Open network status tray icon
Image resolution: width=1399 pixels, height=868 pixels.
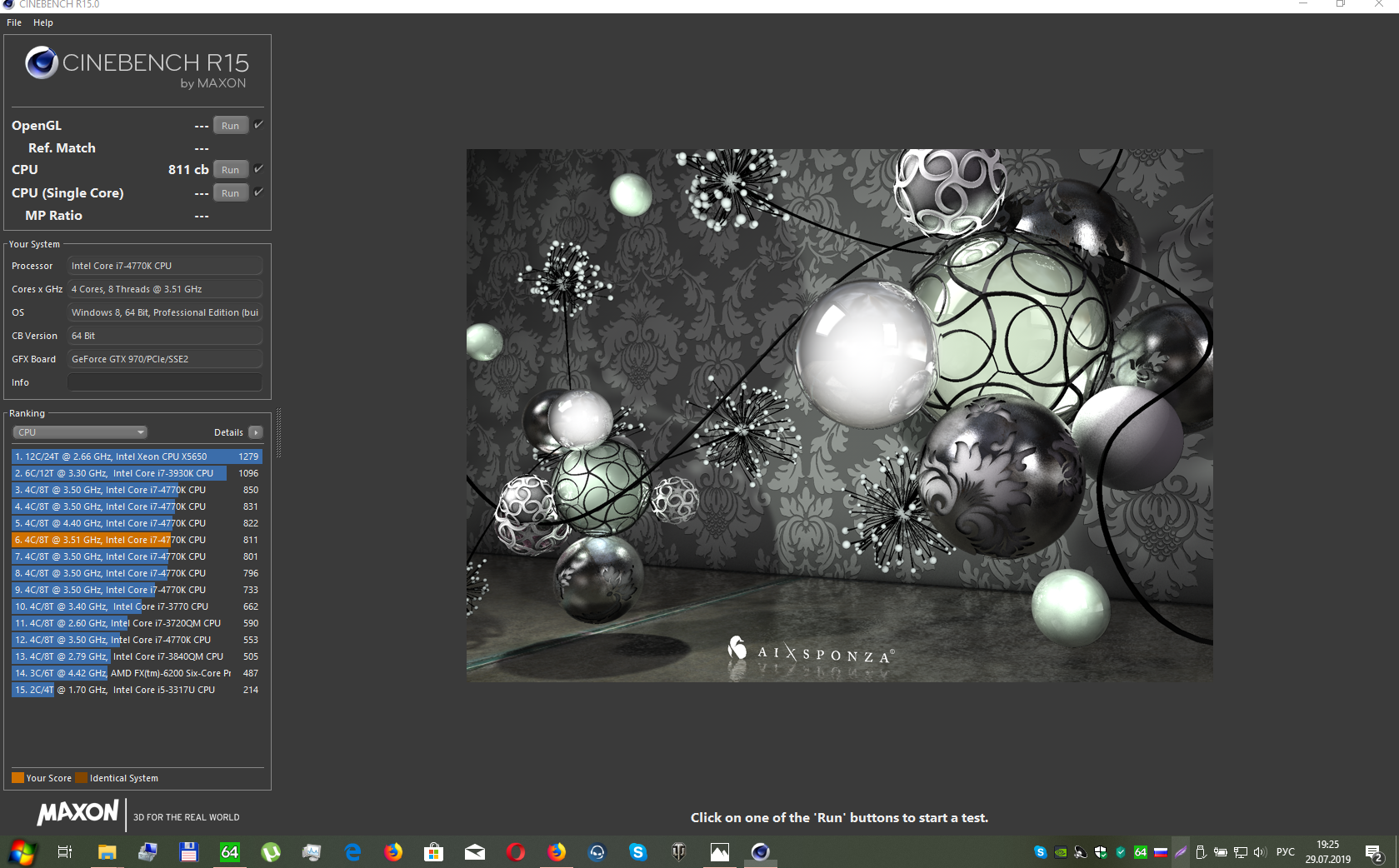[1241, 852]
